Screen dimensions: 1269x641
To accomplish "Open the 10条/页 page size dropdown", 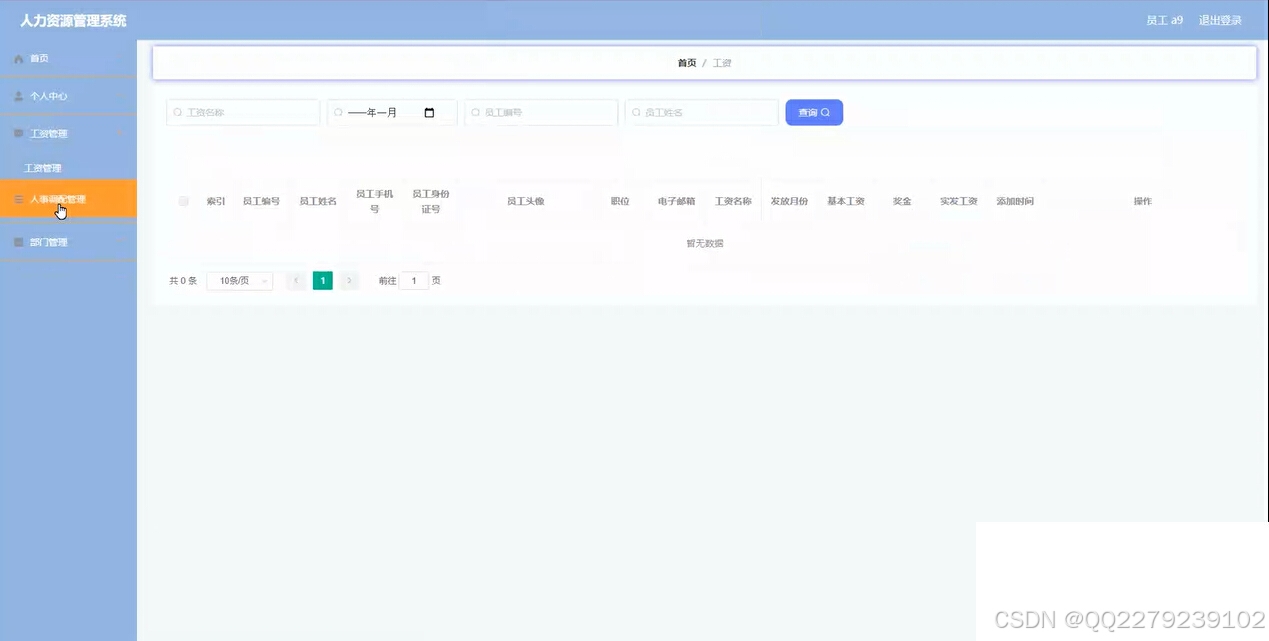I will pos(238,281).
